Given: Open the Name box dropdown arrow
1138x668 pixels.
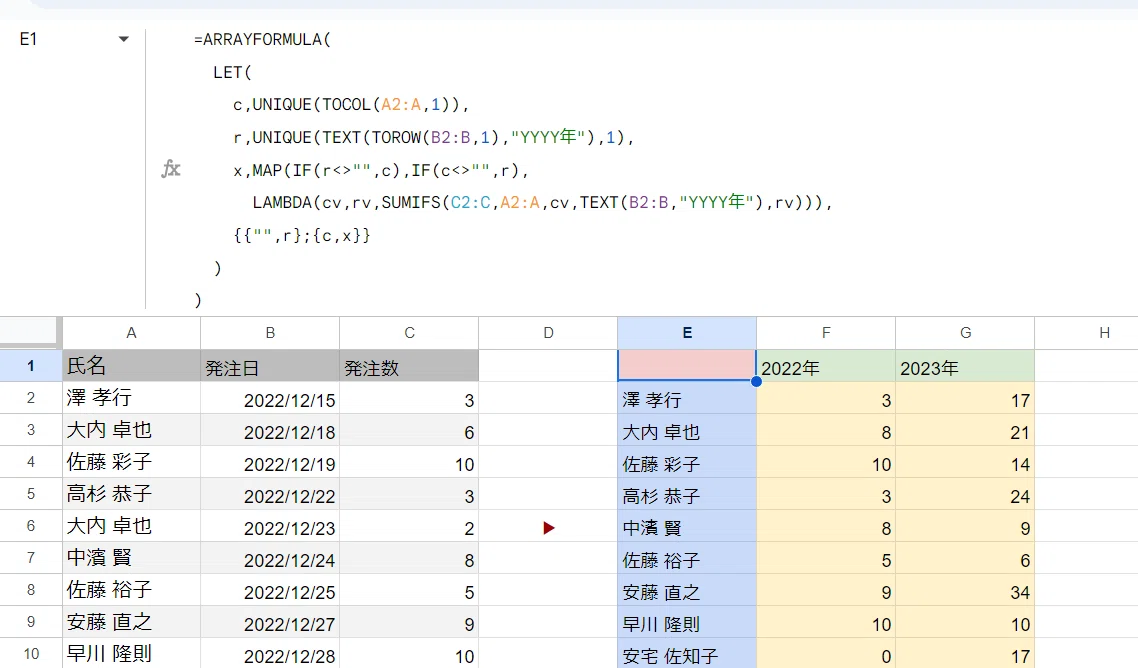Looking at the screenshot, I should point(123,39).
